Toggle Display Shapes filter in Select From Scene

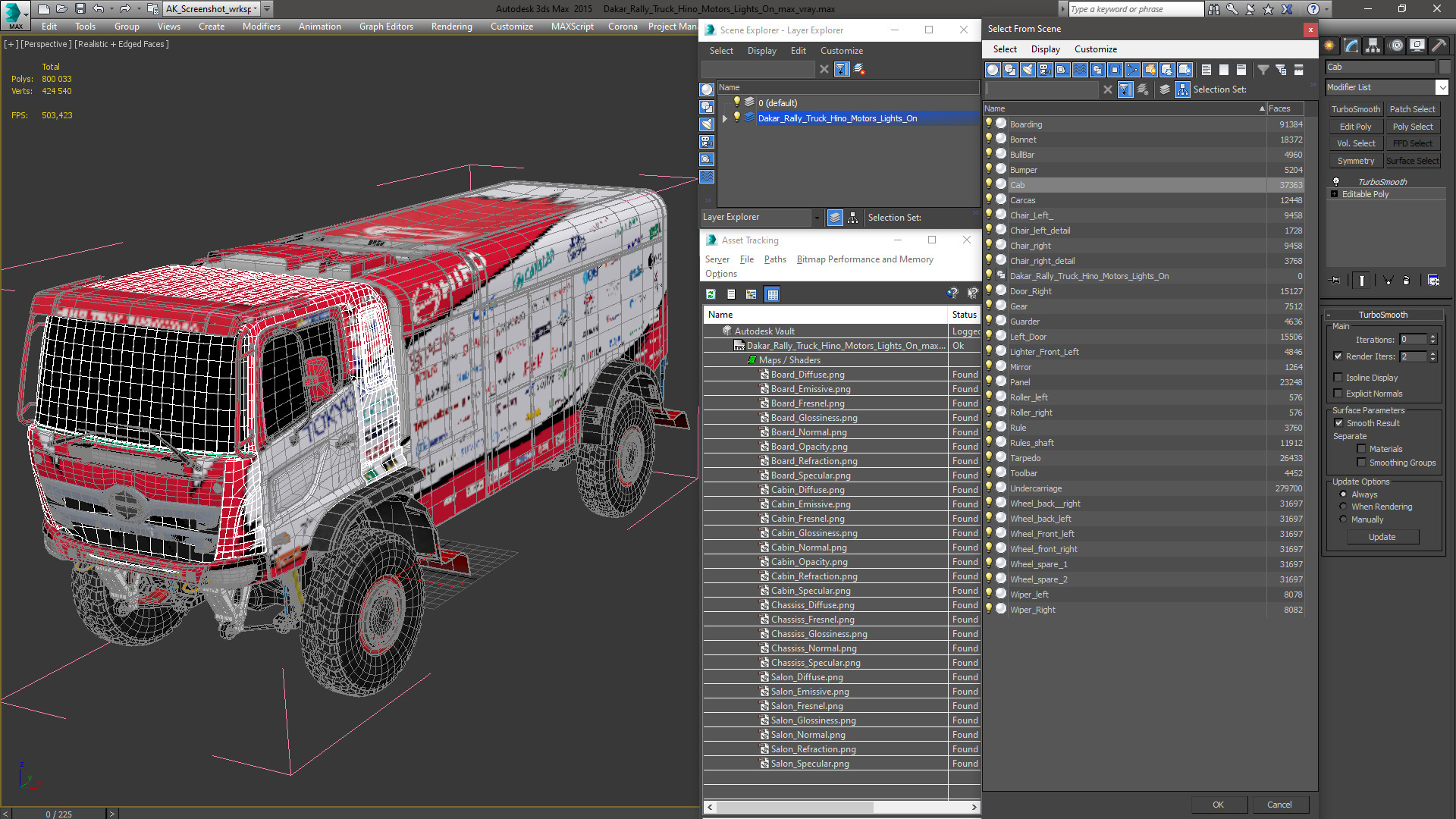tap(1010, 70)
